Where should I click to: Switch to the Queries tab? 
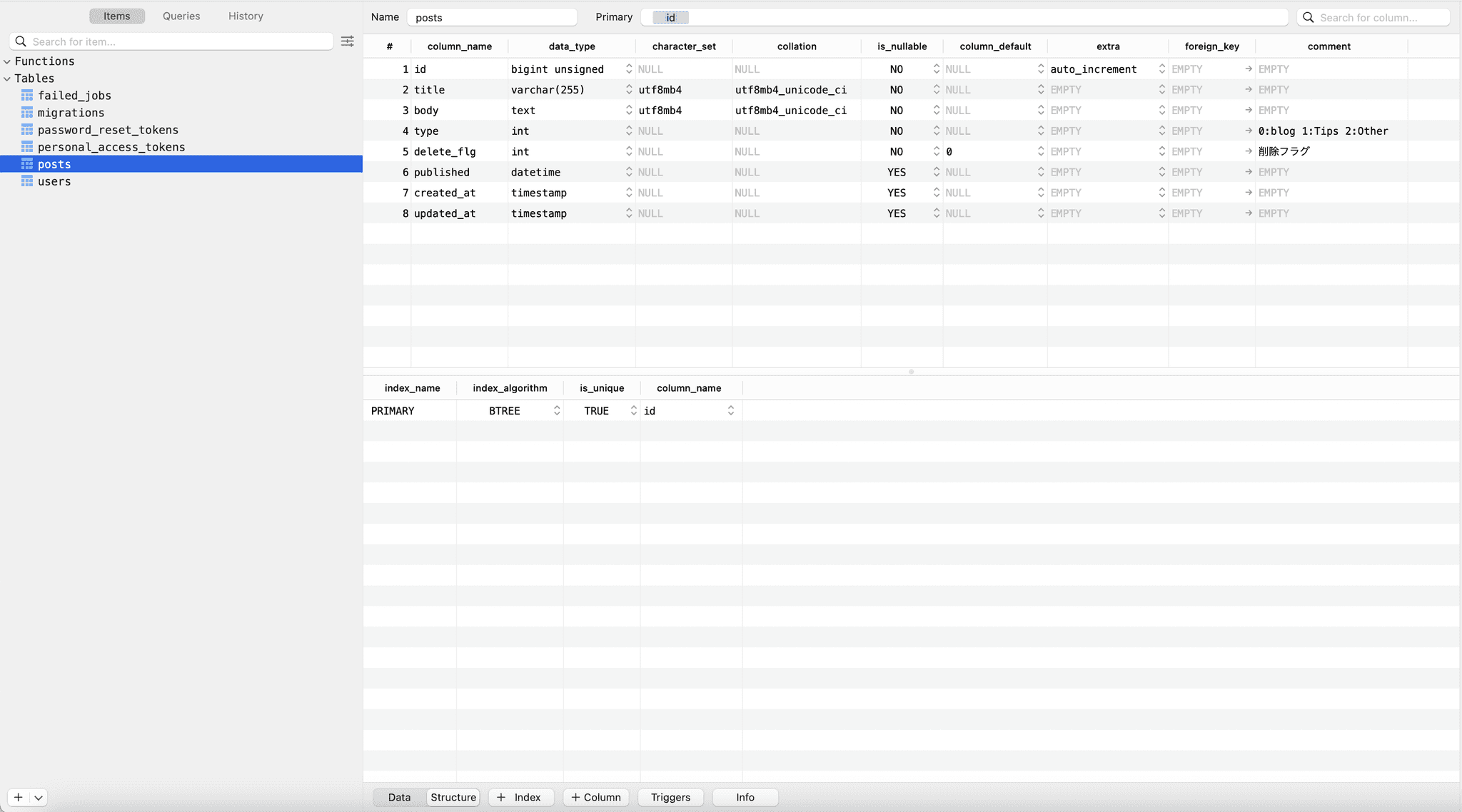(181, 16)
